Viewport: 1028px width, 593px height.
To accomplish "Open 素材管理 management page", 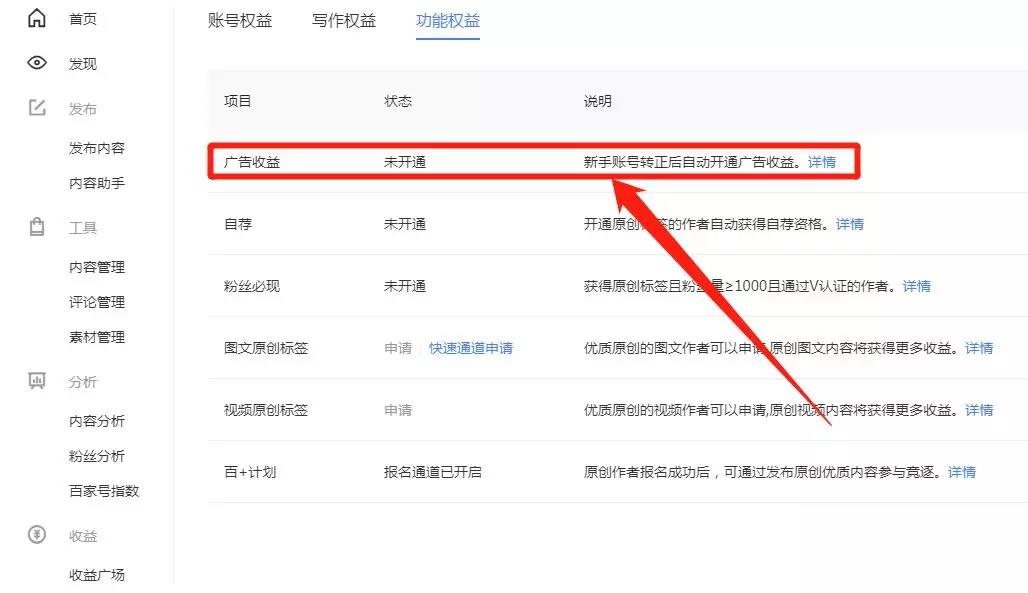I will tap(97, 337).
